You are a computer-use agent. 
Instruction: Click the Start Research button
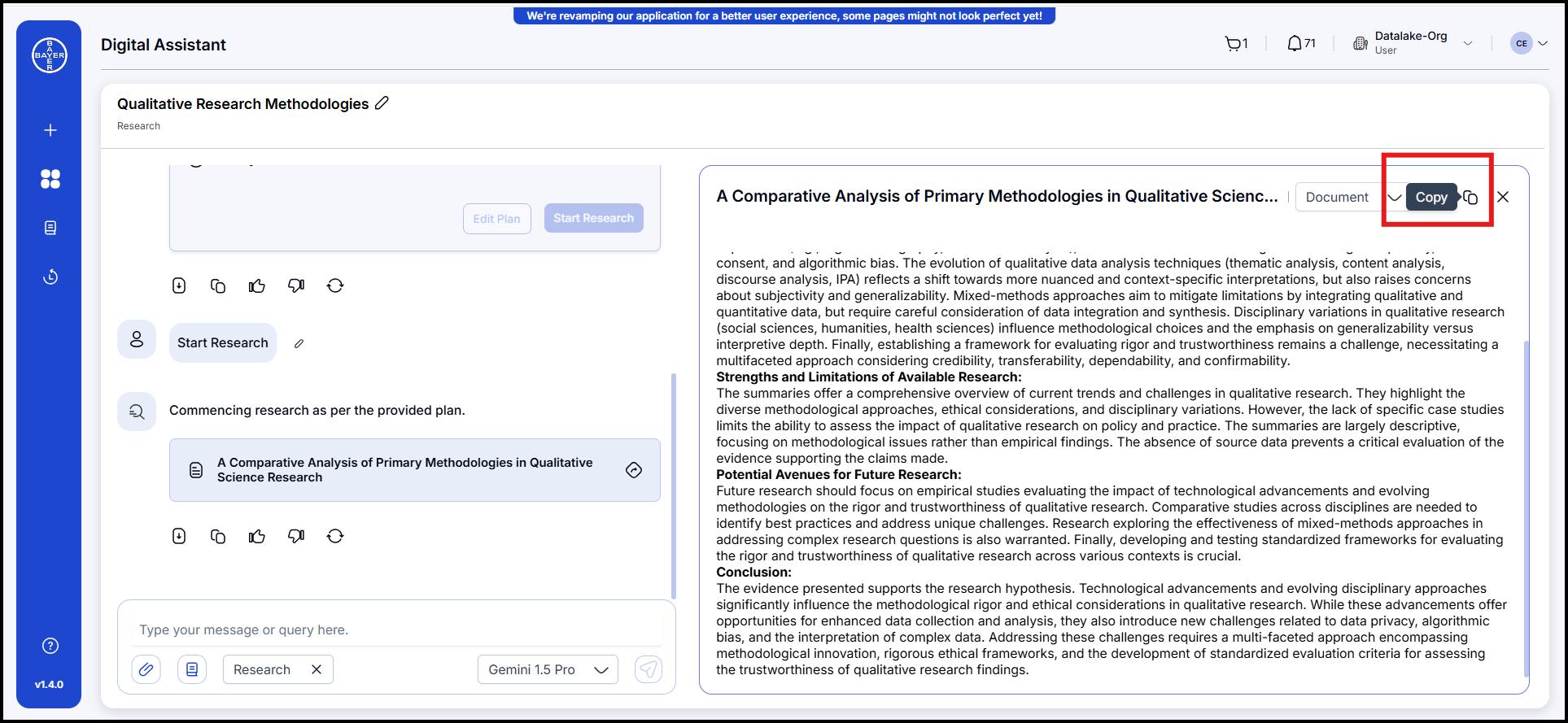(x=594, y=218)
